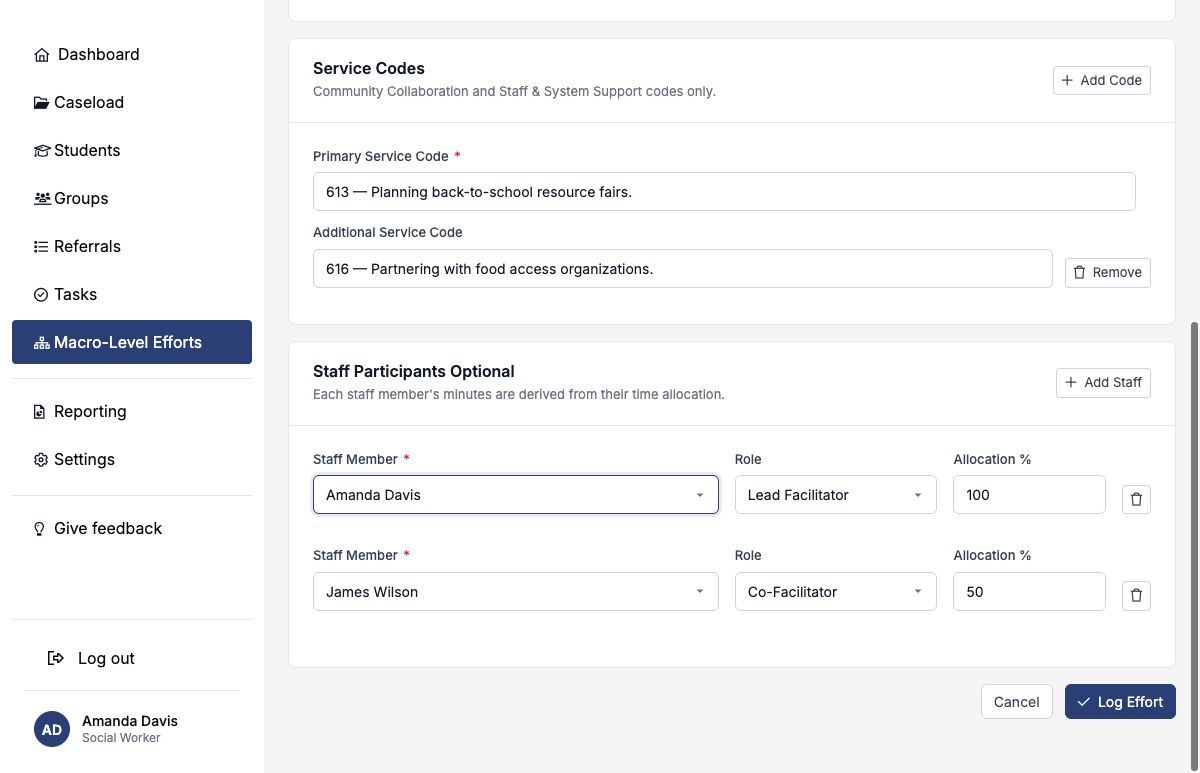Click the Settings gear icon

pyautogui.click(x=41, y=460)
